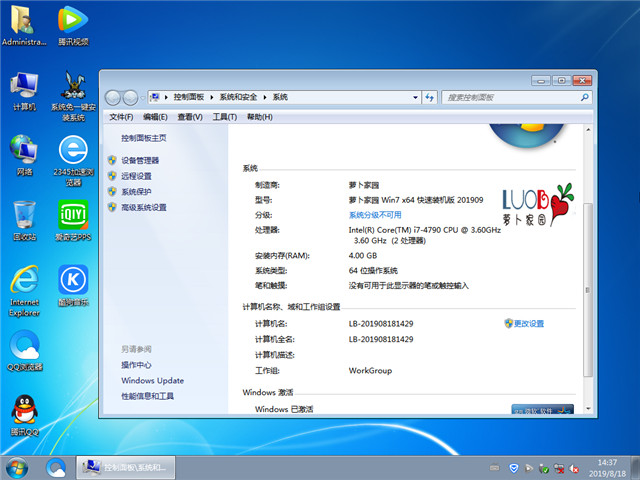
Task: Open QQ browser pinned on taskbar
Action: click(x=56, y=468)
